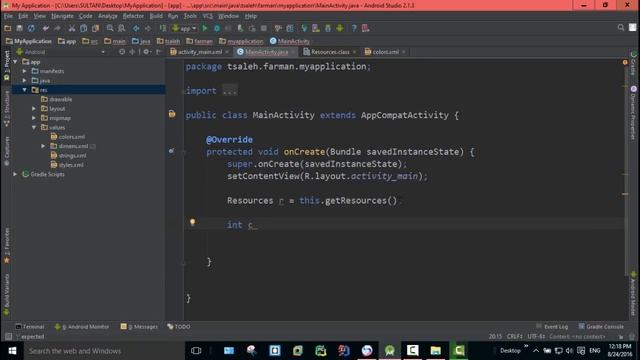640x360 pixels.
Task: Open the Terminal tool window
Action: (x=29, y=327)
